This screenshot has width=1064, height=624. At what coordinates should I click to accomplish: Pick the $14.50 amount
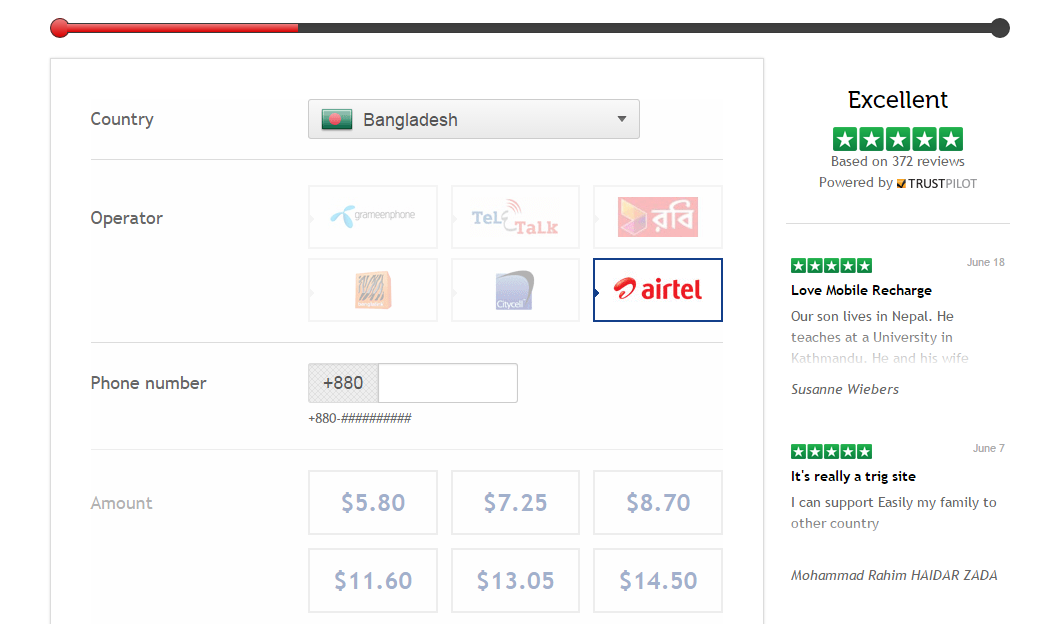pos(658,581)
